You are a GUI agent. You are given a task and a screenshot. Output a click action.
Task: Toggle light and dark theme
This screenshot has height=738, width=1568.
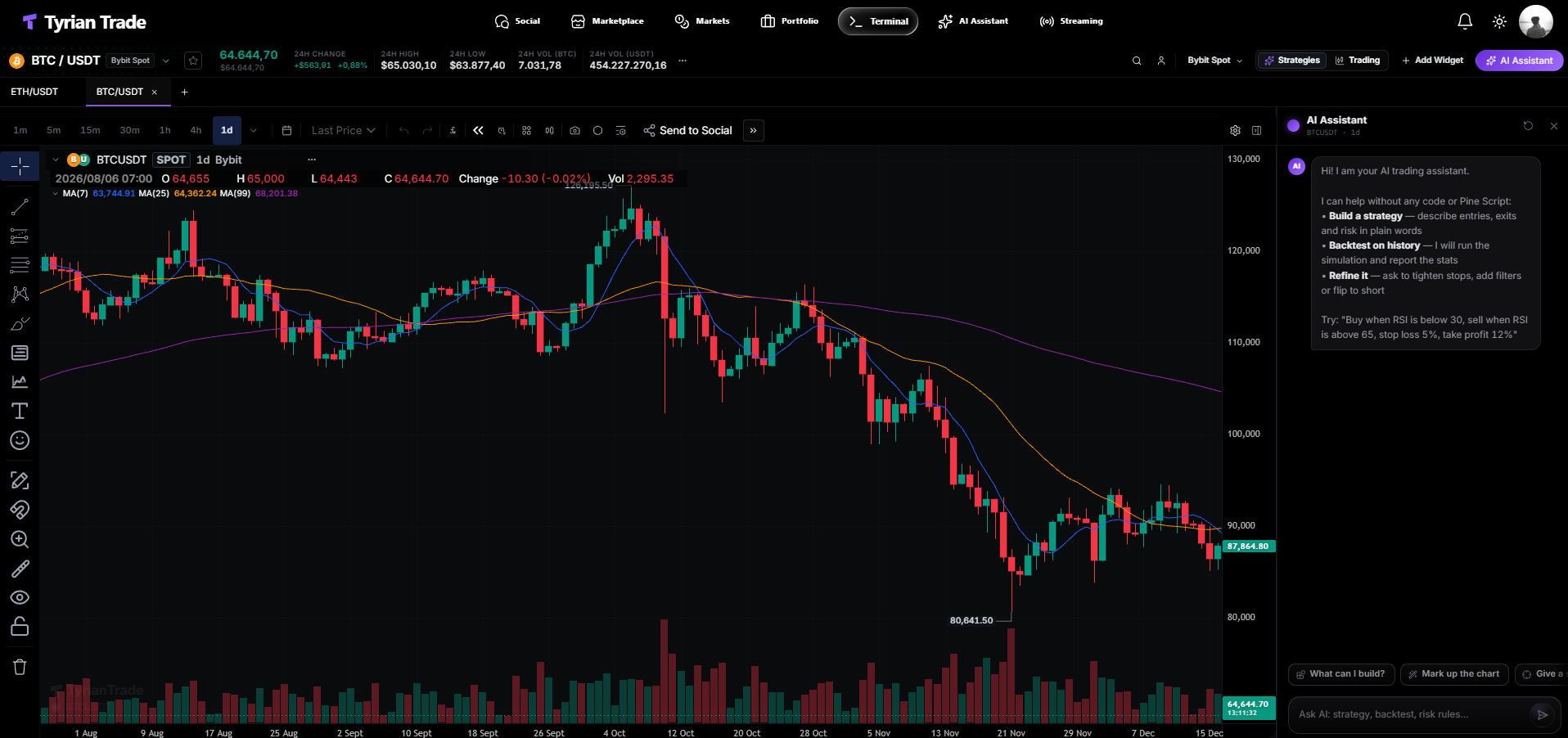tap(1499, 21)
